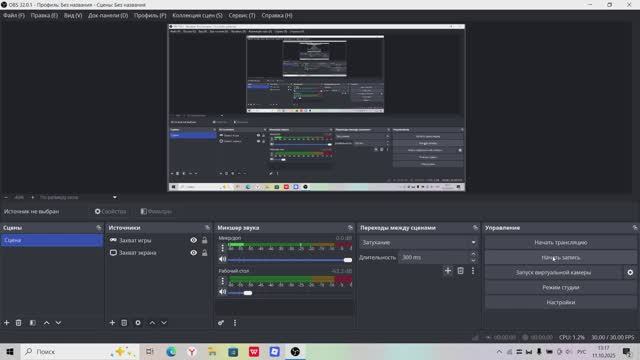
Task: Open virtual camera settings gear
Action: (630, 272)
